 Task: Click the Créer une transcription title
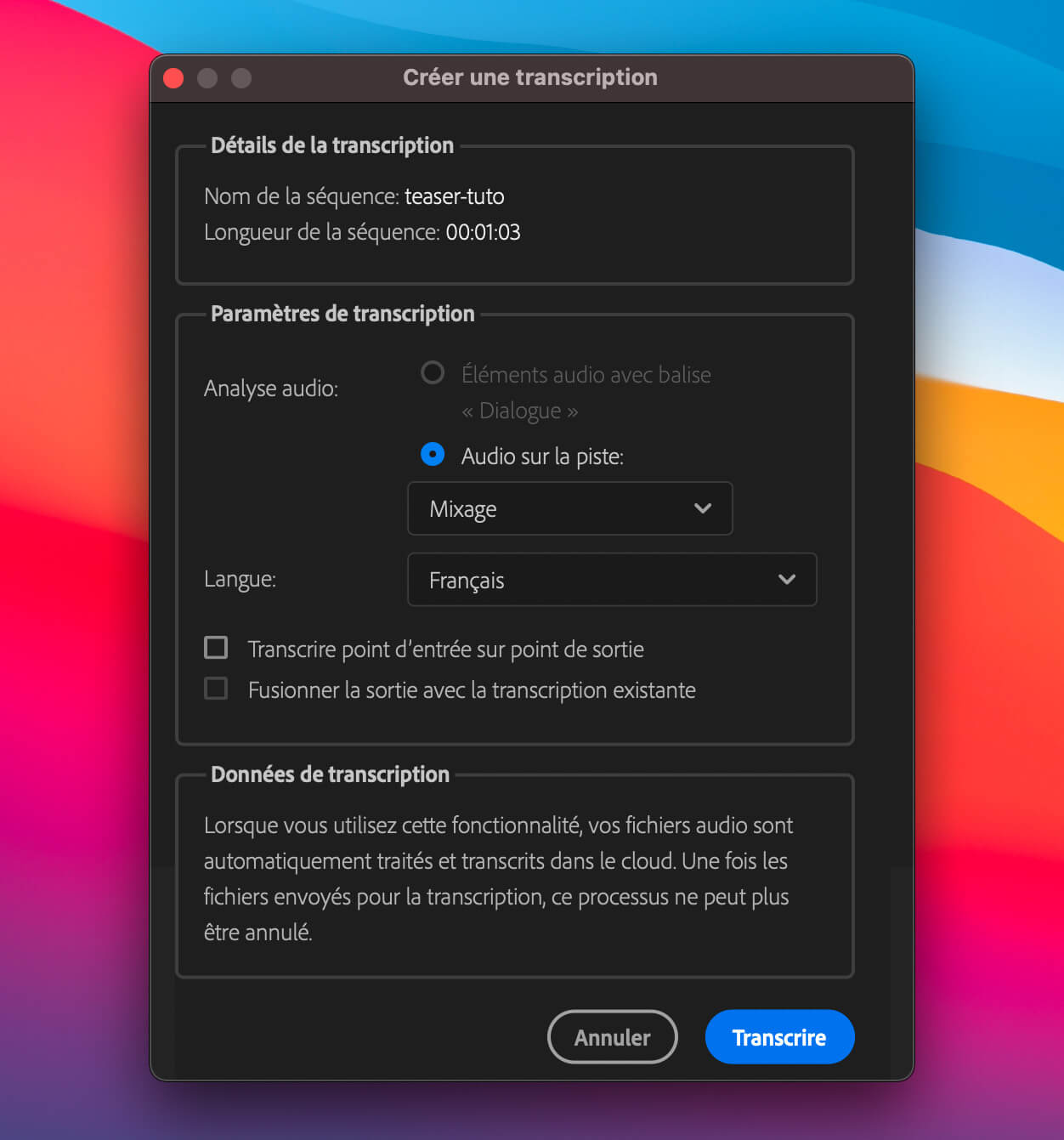(x=530, y=77)
